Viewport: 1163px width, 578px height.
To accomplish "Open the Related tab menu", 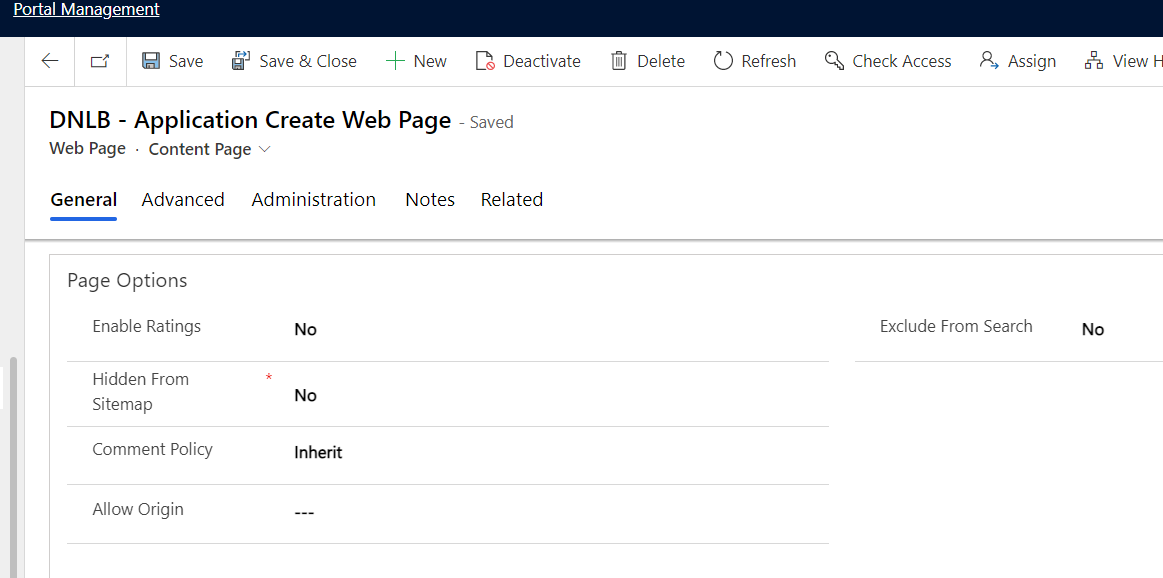I will (511, 200).
